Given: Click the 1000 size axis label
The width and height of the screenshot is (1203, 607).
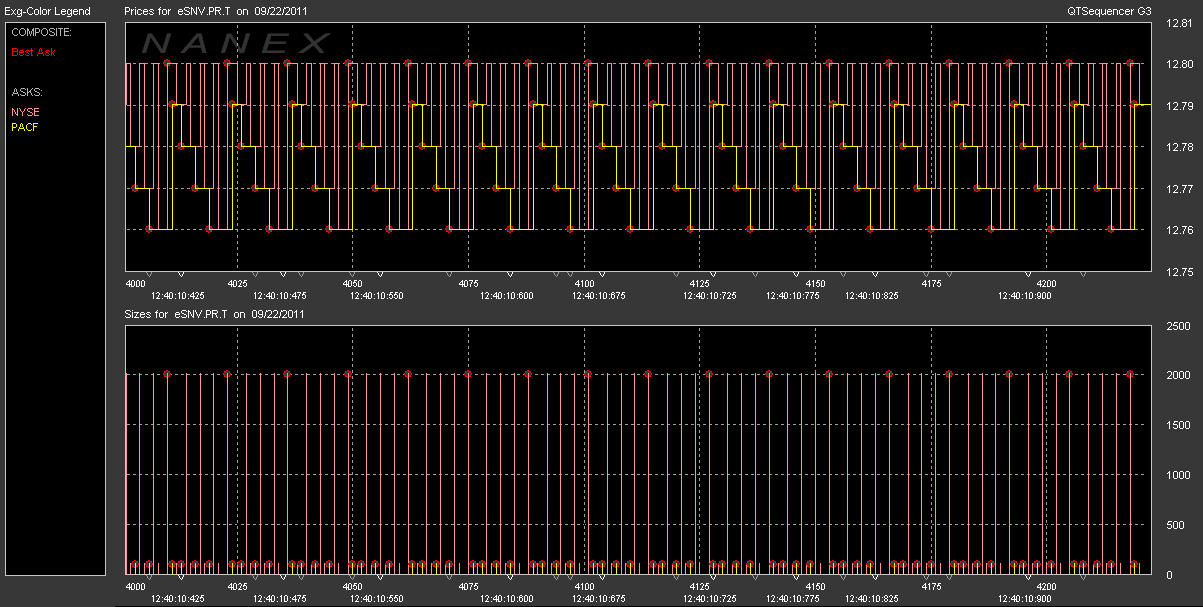Looking at the screenshot, I should point(1178,475).
